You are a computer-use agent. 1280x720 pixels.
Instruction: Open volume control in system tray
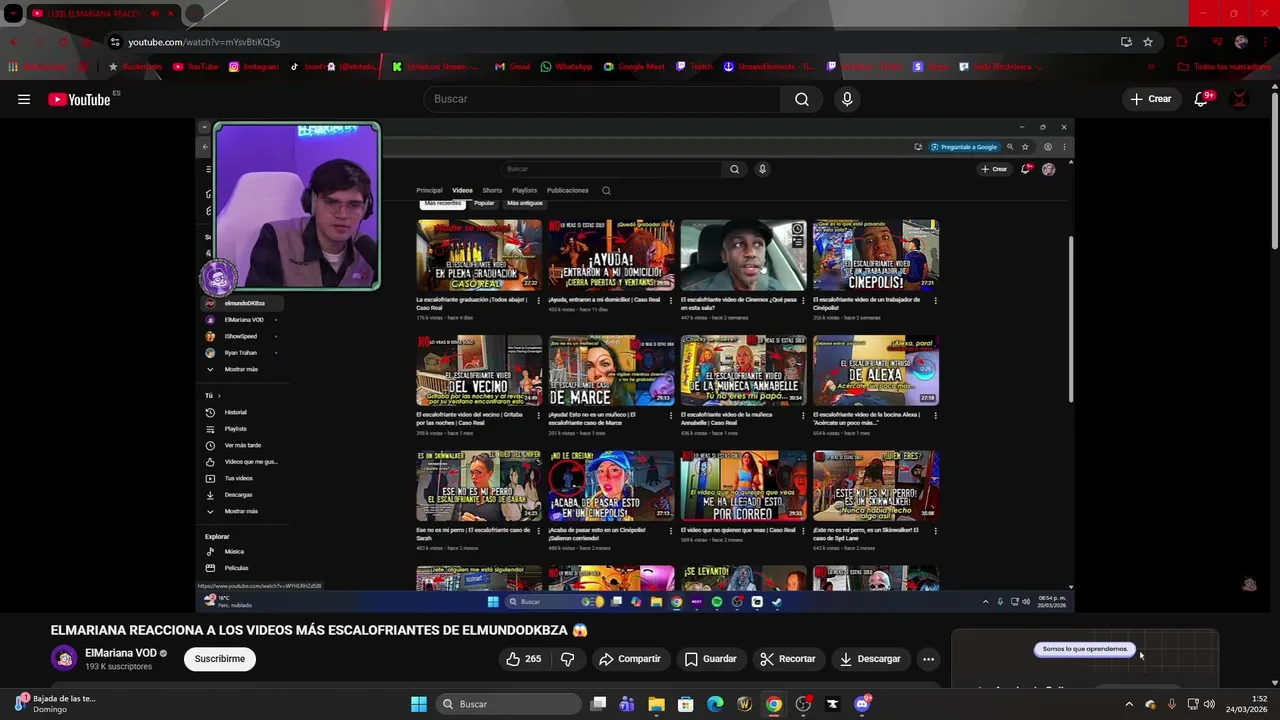[x=1209, y=704]
